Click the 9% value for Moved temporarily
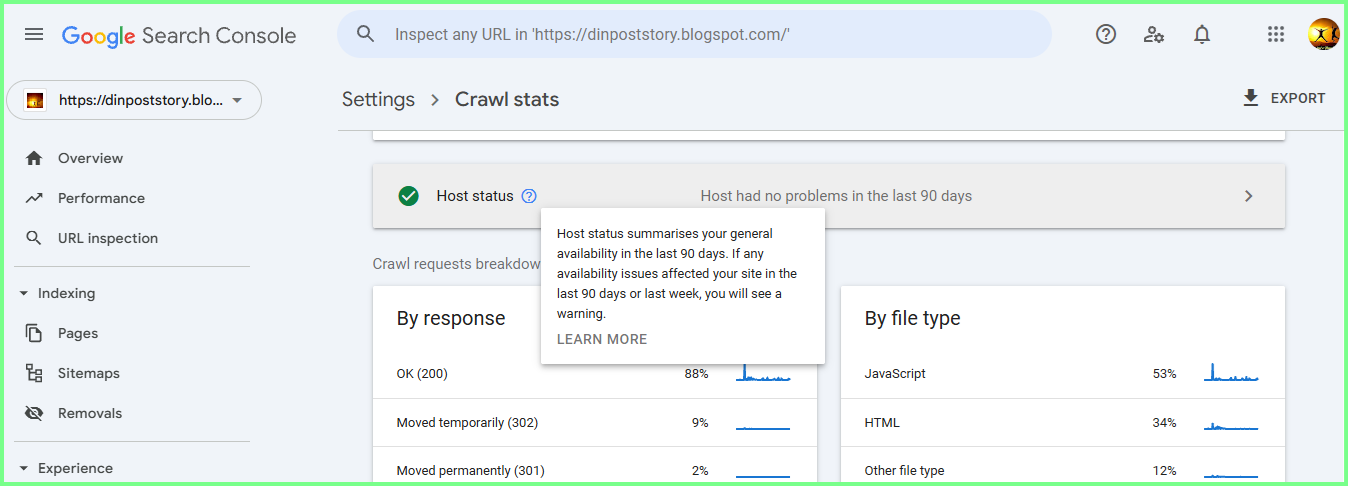1348x486 pixels. coord(700,423)
